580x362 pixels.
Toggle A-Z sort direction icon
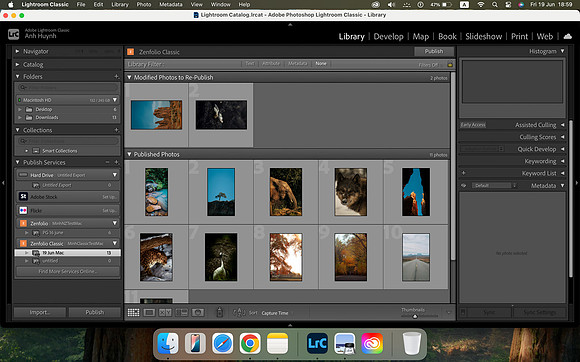(239, 312)
